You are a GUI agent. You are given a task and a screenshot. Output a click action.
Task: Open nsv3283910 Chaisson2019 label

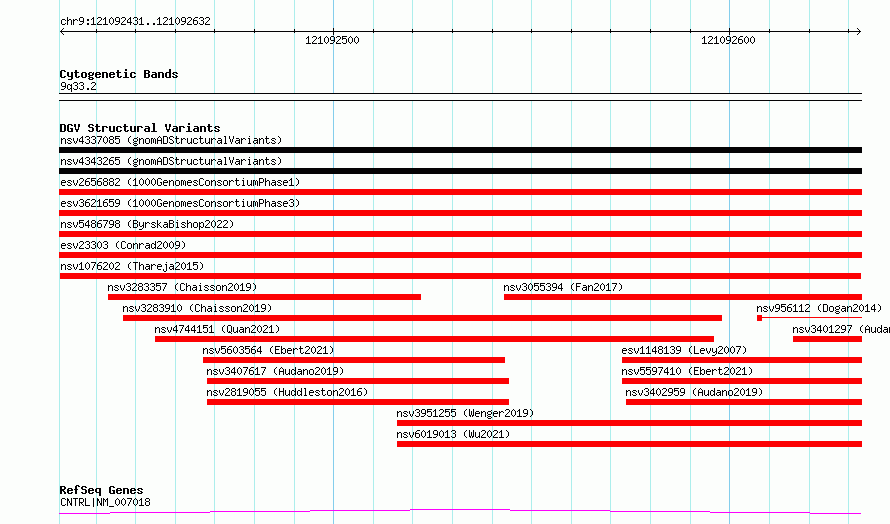197,308
